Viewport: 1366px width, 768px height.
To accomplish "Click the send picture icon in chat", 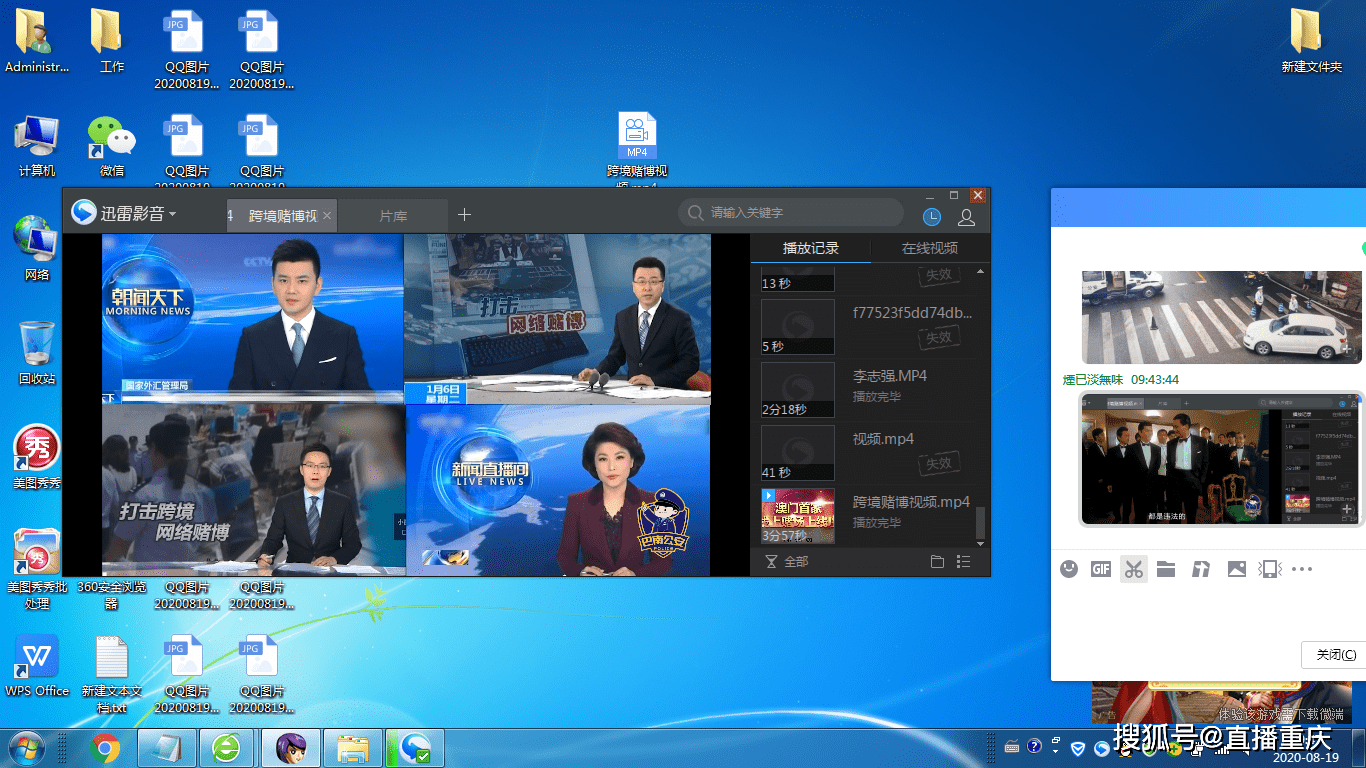I will point(1237,569).
